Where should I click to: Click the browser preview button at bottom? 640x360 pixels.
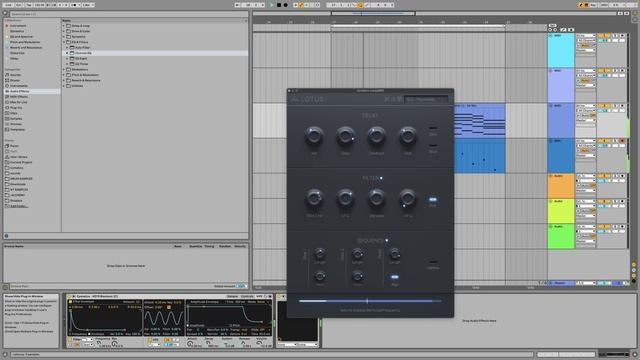click(x=6, y=236)
